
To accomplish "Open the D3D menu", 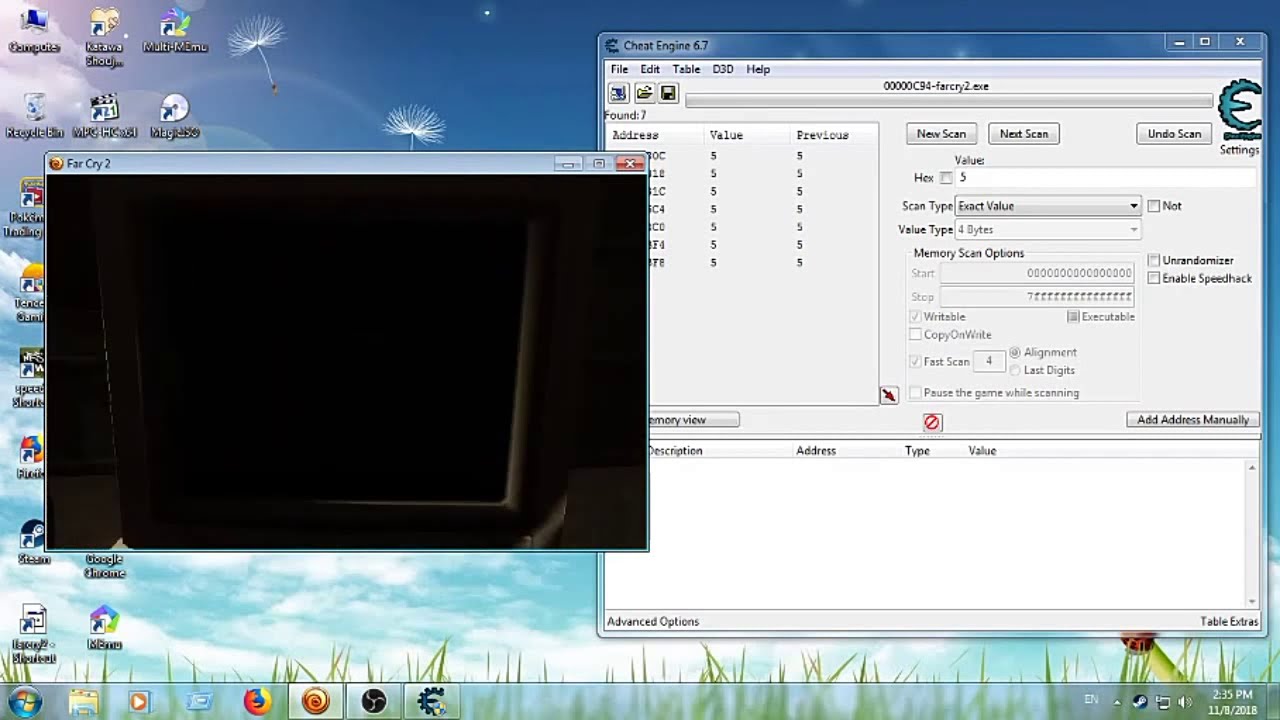I will pos(723,69).
